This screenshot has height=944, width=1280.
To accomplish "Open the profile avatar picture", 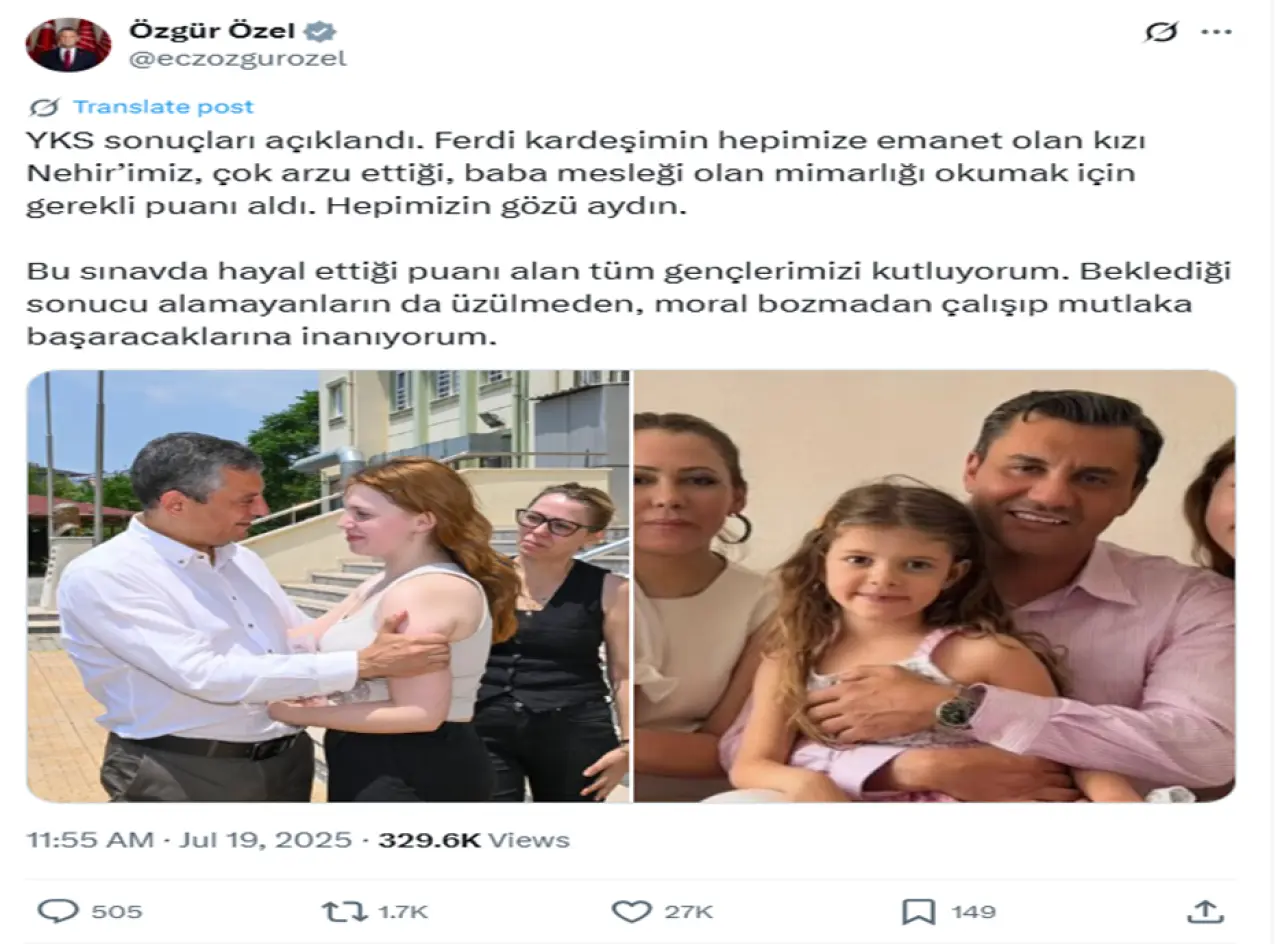I will click(x=68, y=44).
